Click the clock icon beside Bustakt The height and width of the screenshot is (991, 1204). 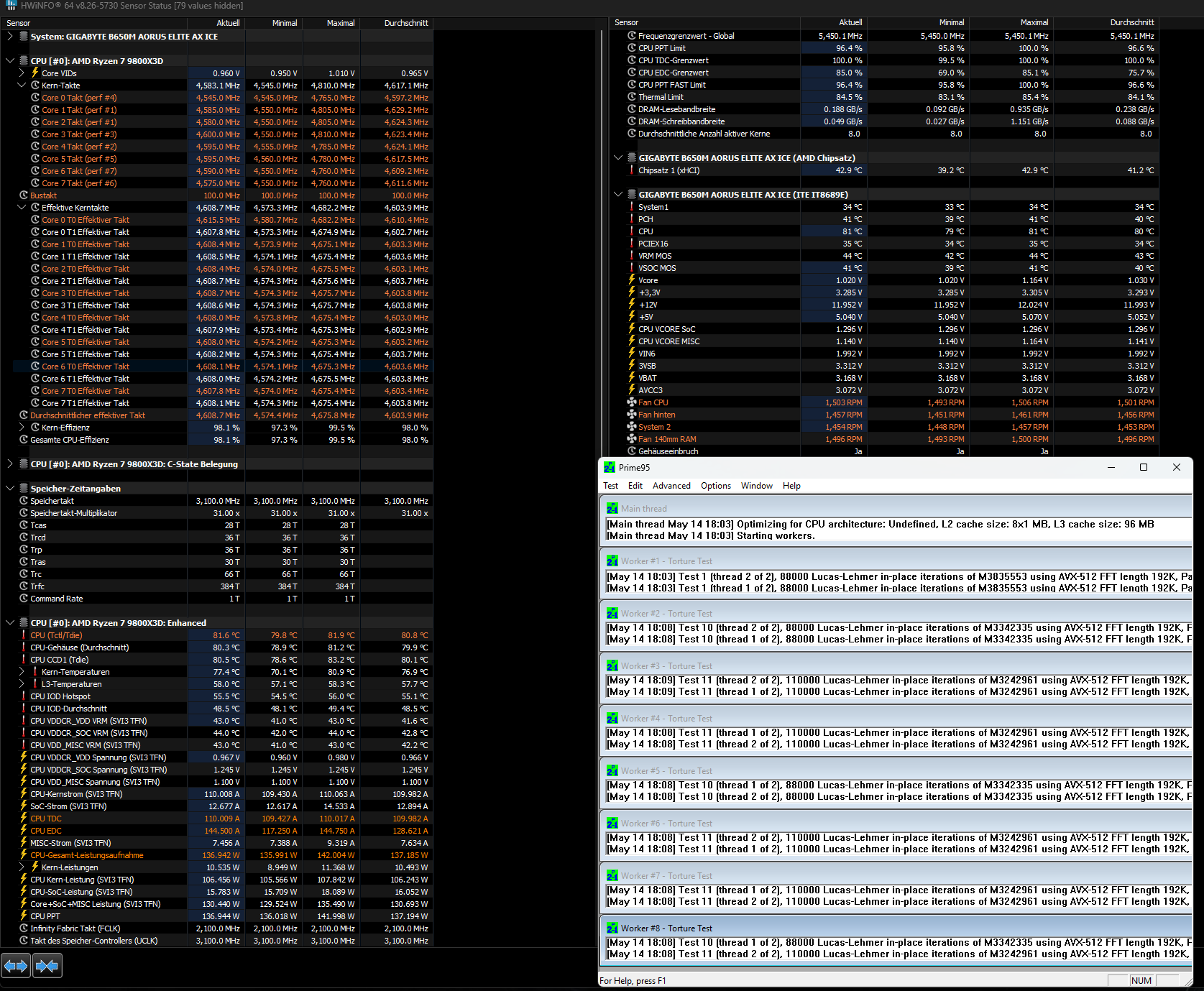click(24, 195)
